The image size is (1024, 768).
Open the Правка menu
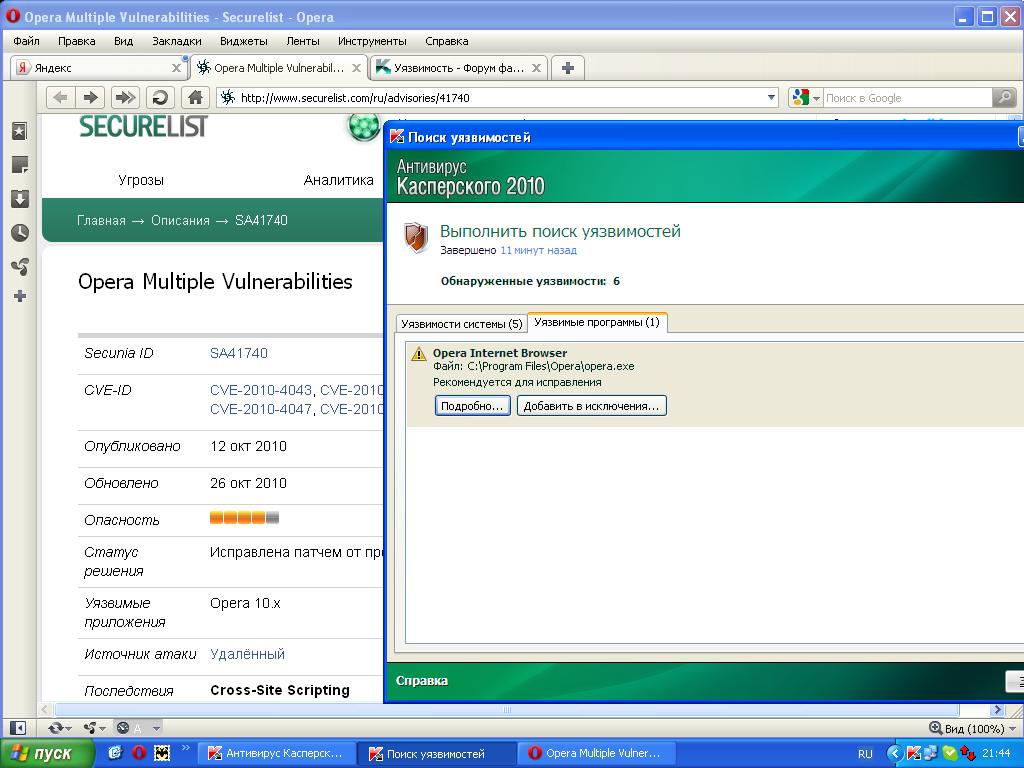tap(76, 41)
